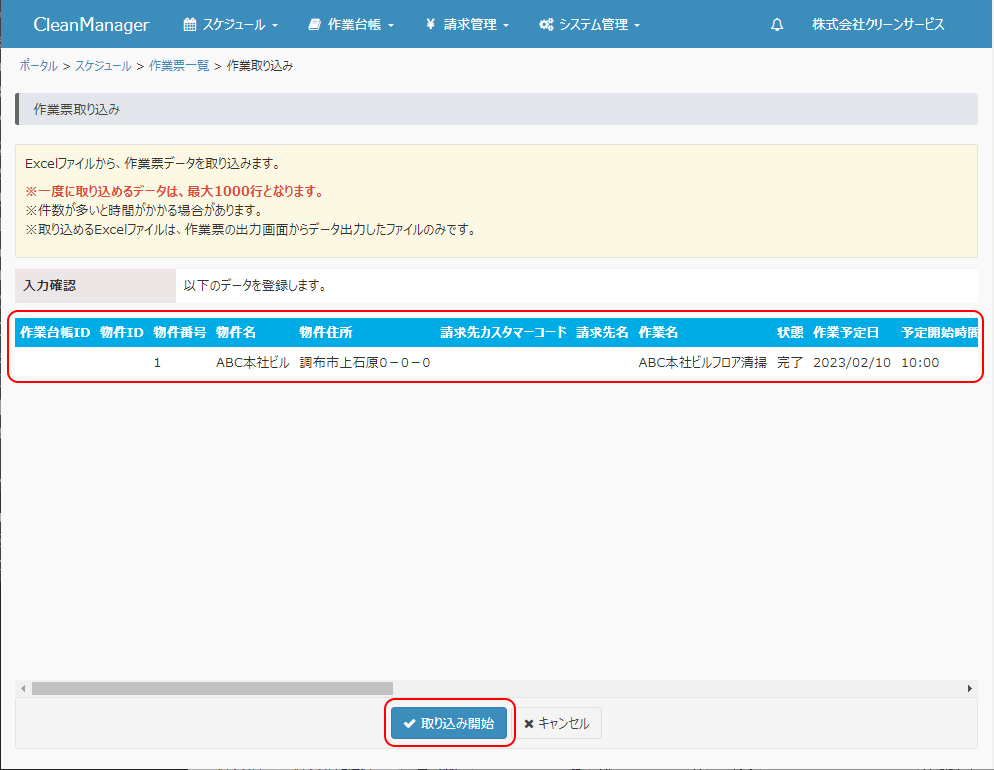Viewport: 994px width, 770px height.
Task: Open the 株式会社クリーンサービス account menu
Action: (x=877, y=25)
